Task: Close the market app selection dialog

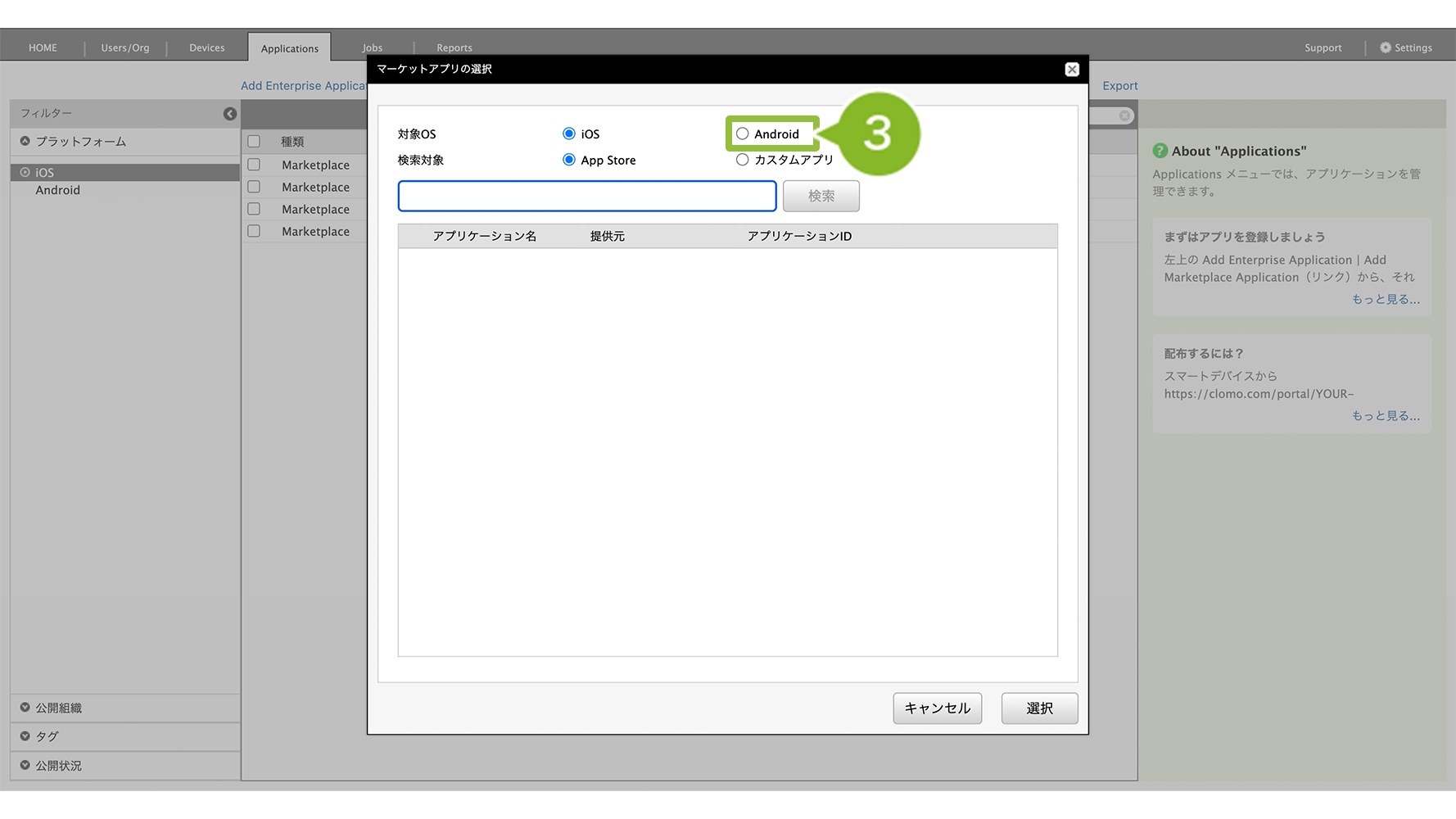Action: pyautogui.click(x=1071, y=70)
